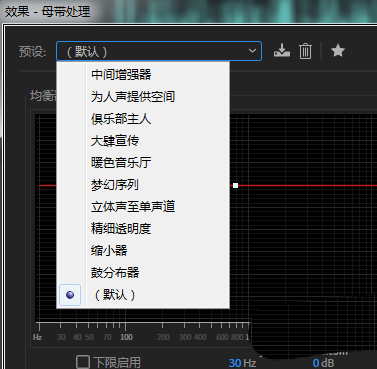Save current settings as preset icon
Screen dimensions: 377x369
pos(282,51)
